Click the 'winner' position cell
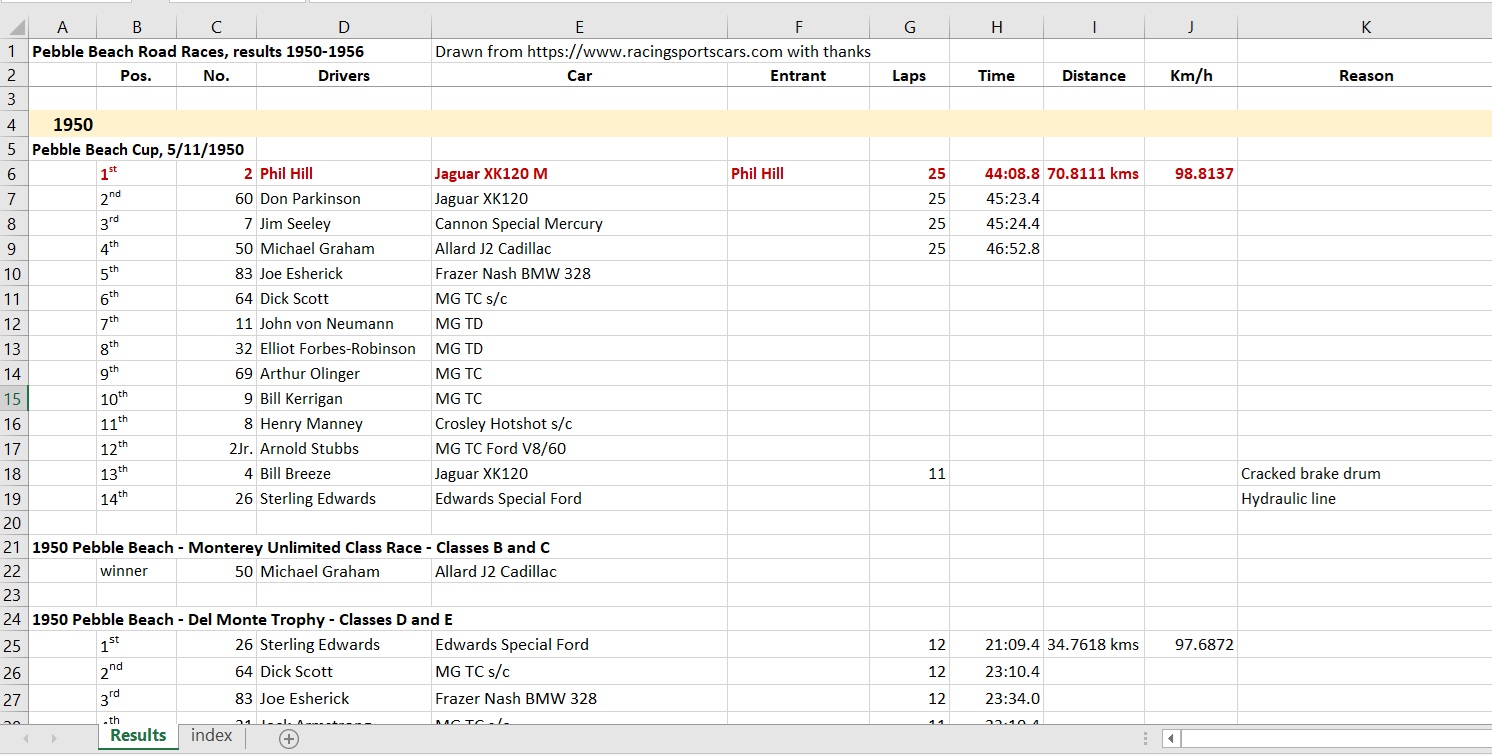Screen dimensions: 1492x755 136,571
